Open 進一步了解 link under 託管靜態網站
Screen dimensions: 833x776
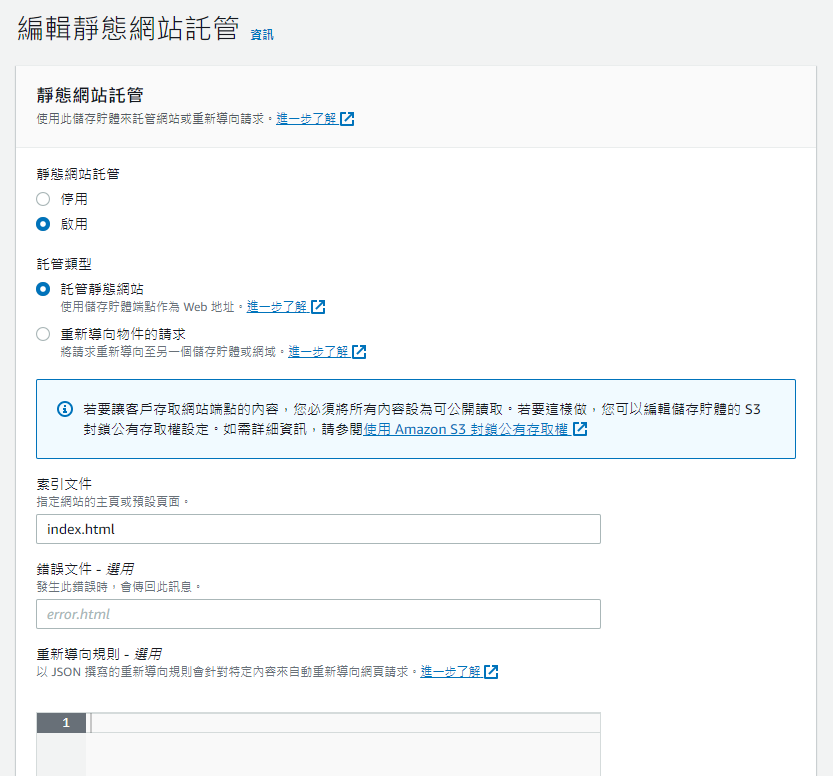click(277, 306)
